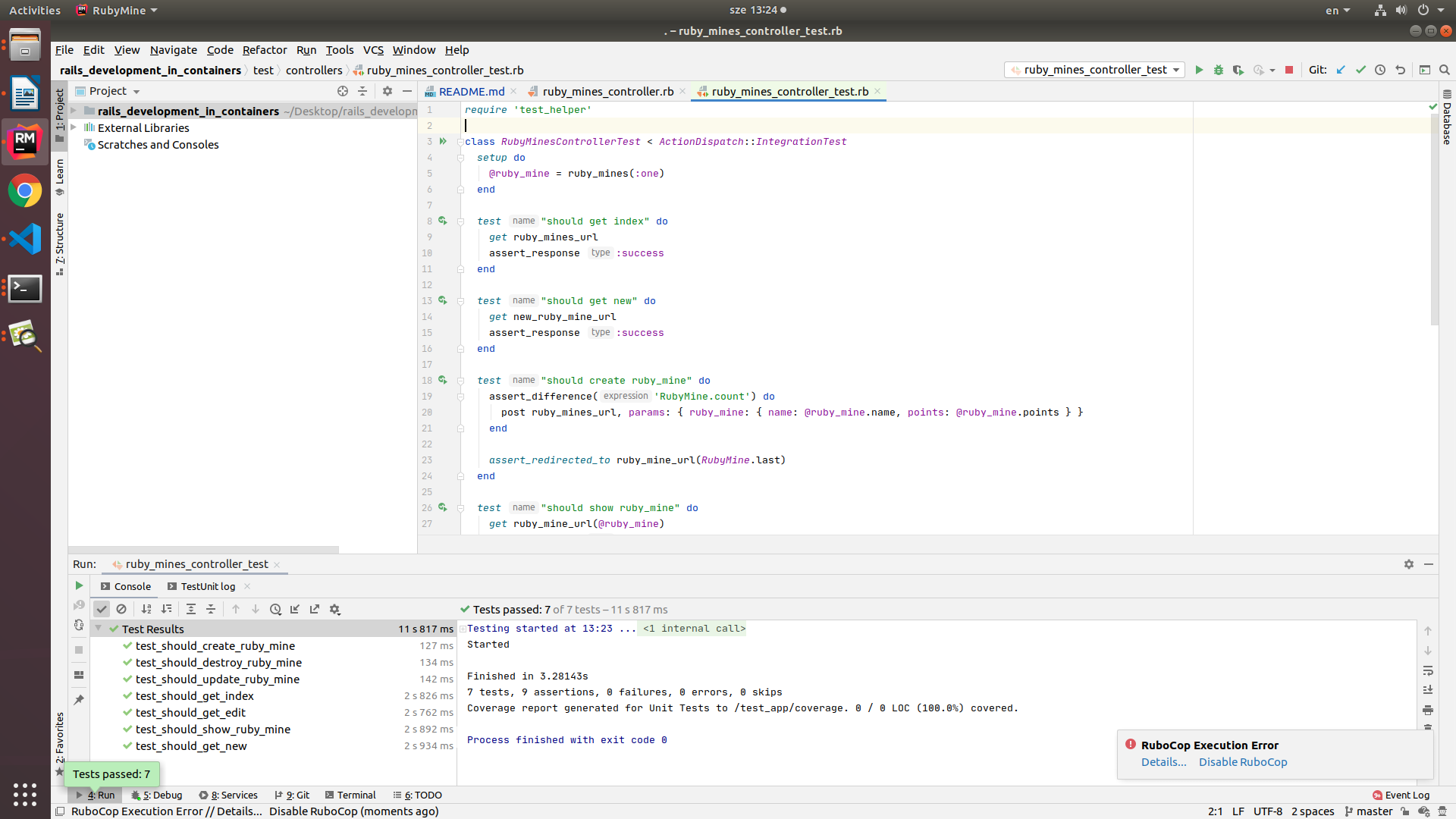This screenshot has height=819, width=1456.
Task: Open the Refactor menu
Action: 264,50
